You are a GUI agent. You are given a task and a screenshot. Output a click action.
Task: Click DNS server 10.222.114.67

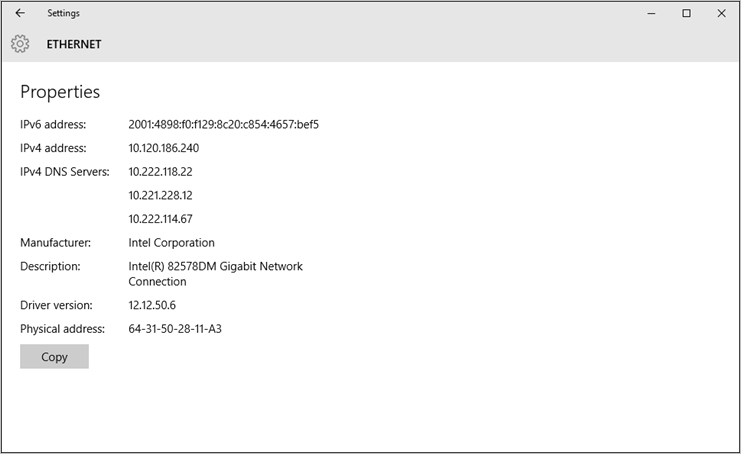tap(160, 219)
